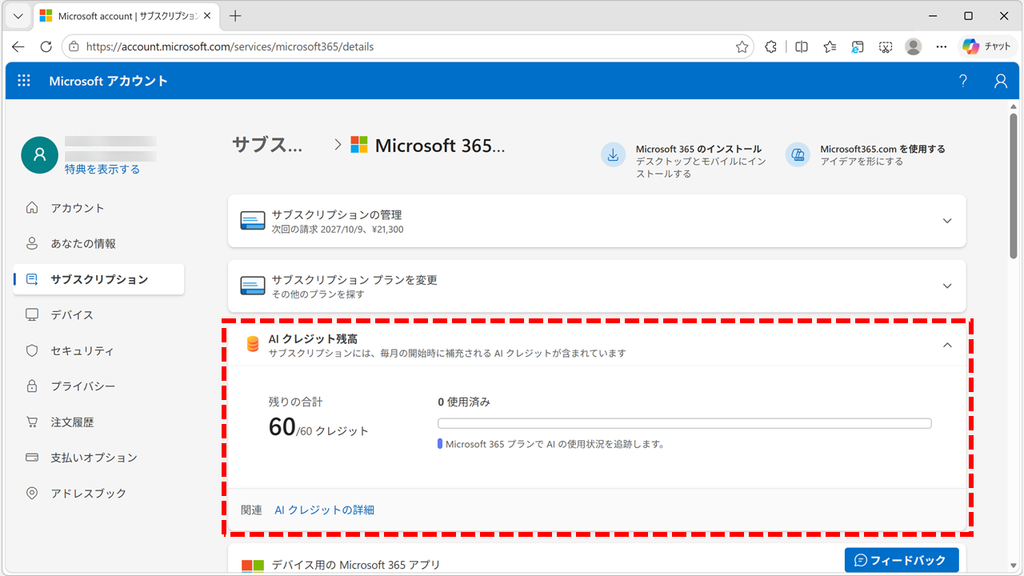1024x576 pixels.
Task: Collapse the AI クレジット残高 section
Action: click(x=947, y=345)
